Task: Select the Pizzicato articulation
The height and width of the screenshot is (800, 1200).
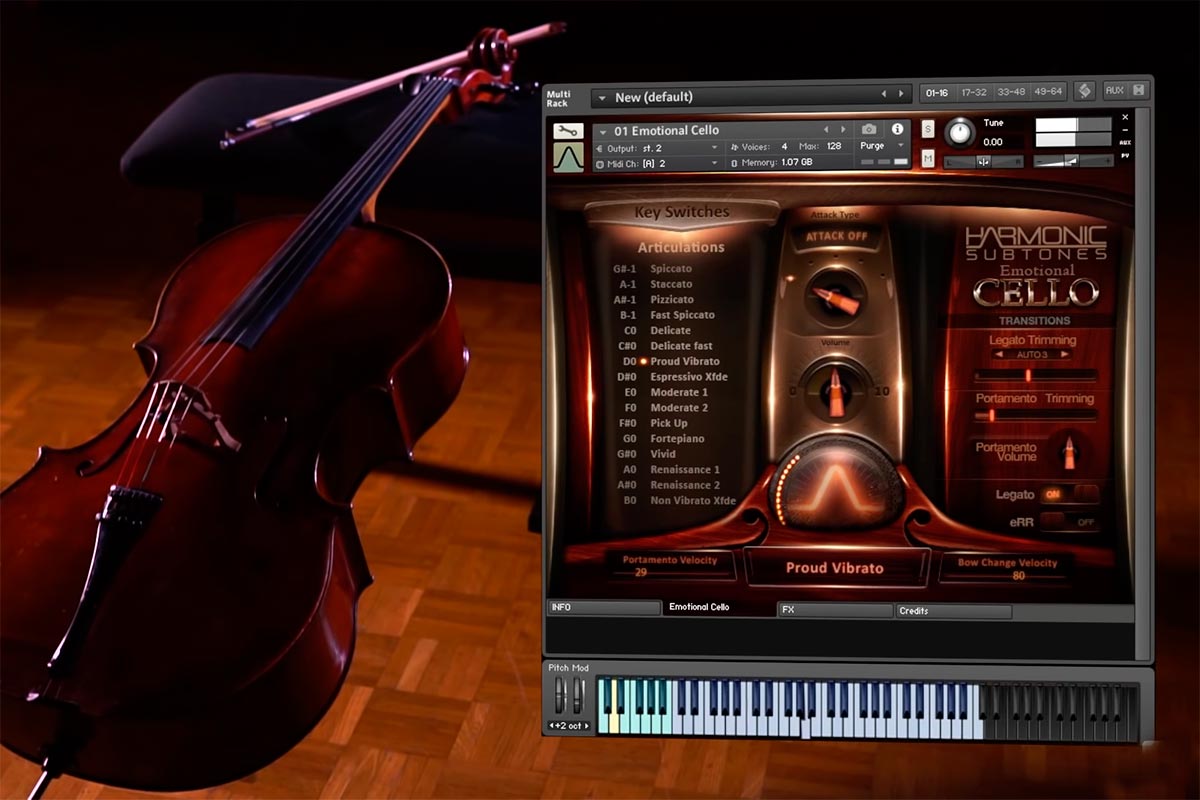Action: tap(672, 299)
